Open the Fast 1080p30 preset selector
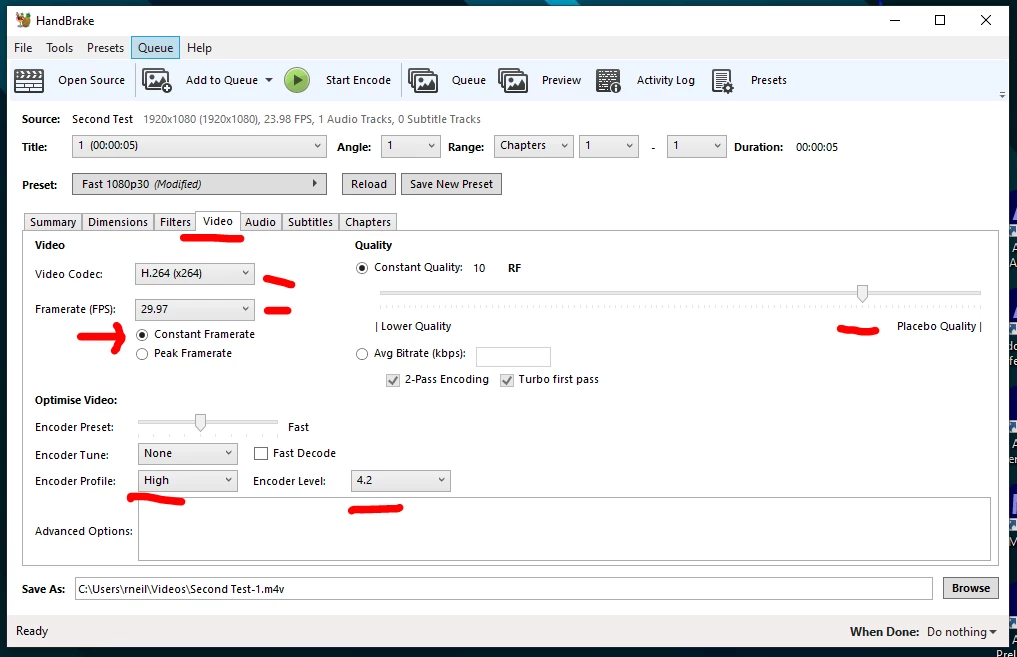1017x657 pixels. click(x=198, y=184)
